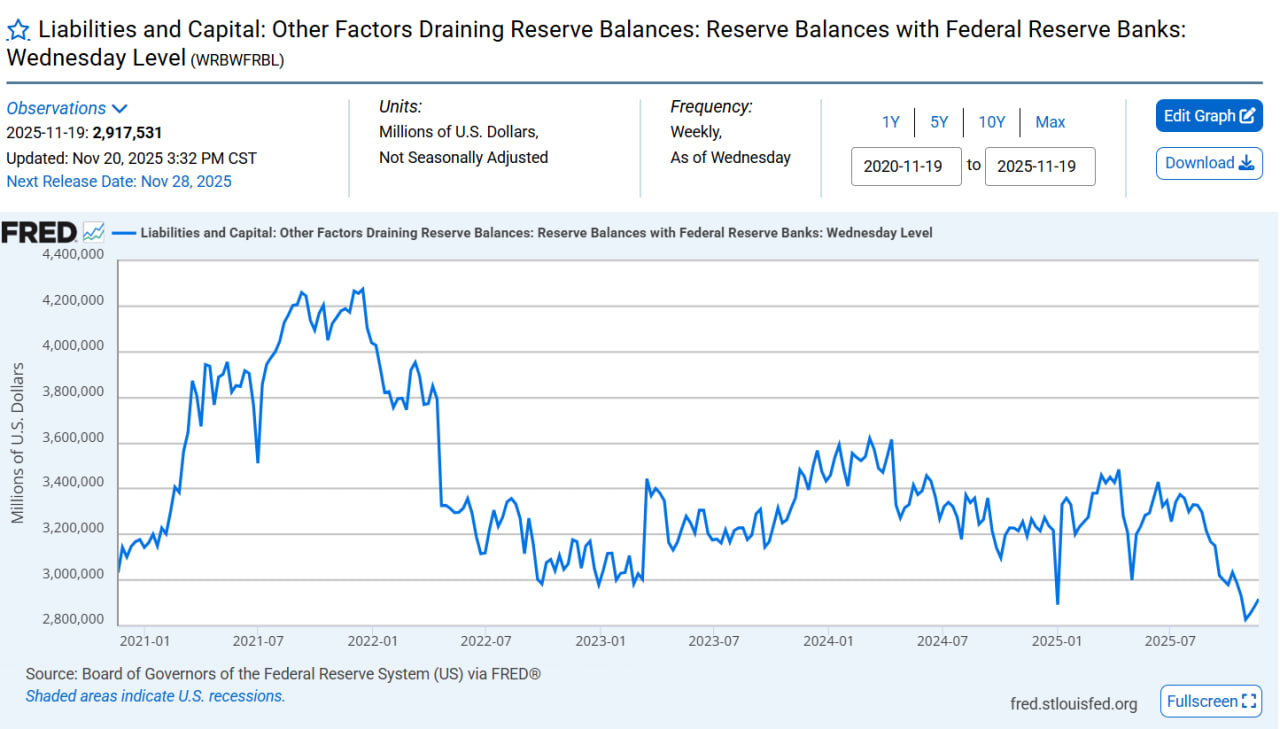Click the fred.stlouisfed.org footer text
This screenshot has height=729, width=1280.
pos(1073,704)
